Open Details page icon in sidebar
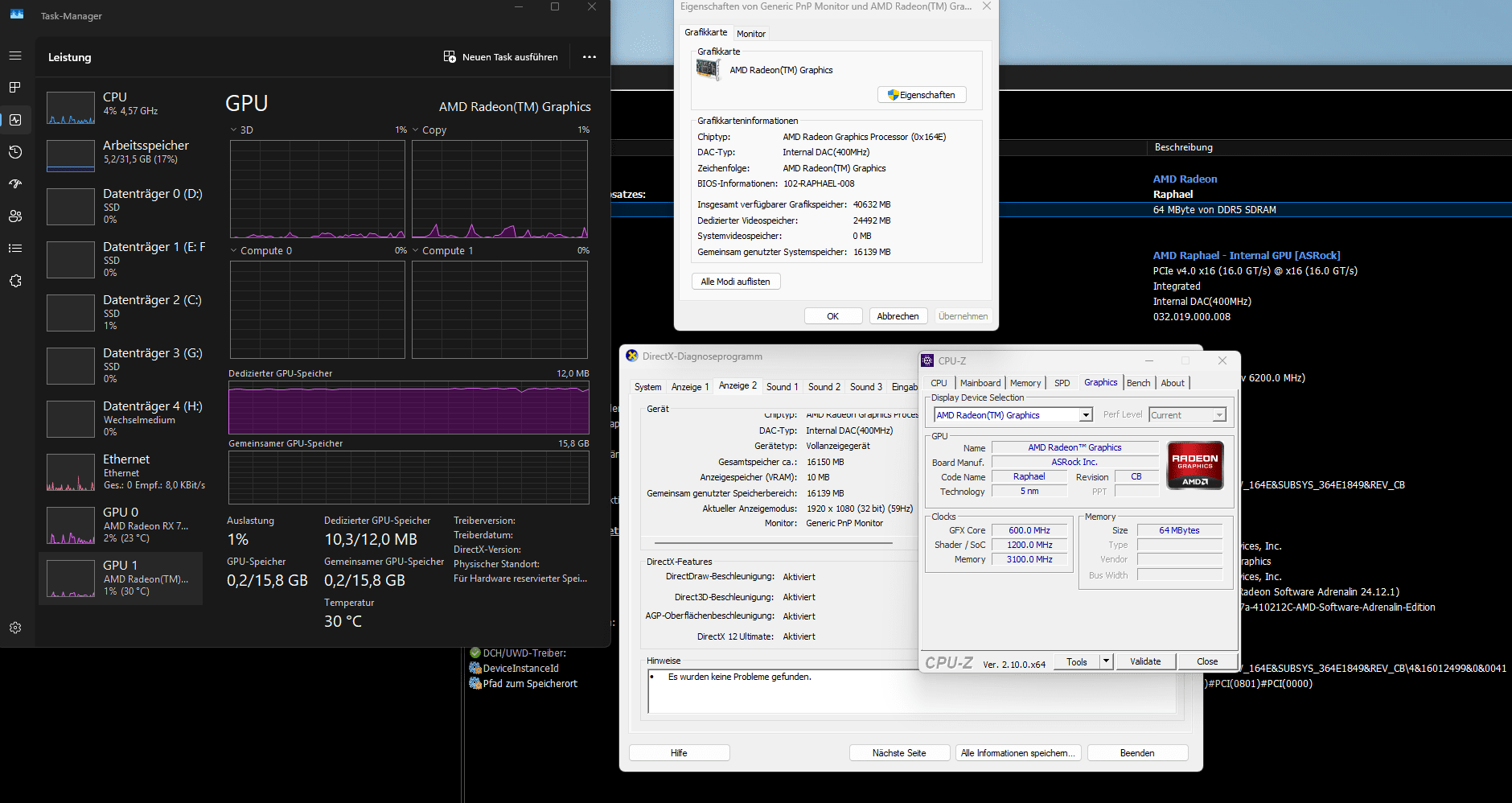 pos(15,248)
